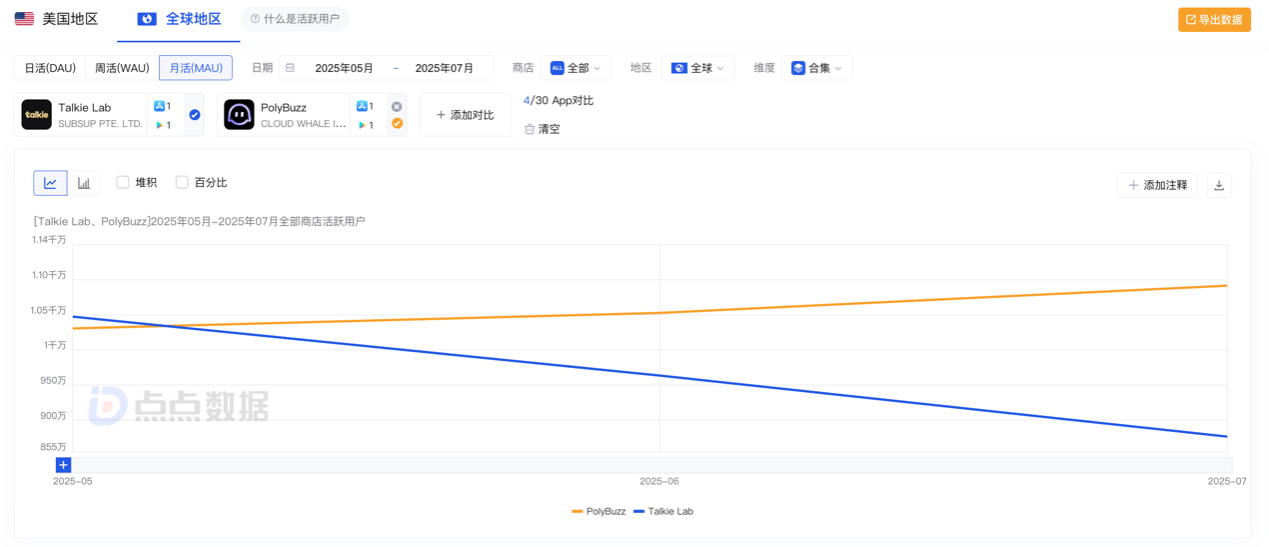
Task: Switch to bar chart view icon
Action: point(84,183)
